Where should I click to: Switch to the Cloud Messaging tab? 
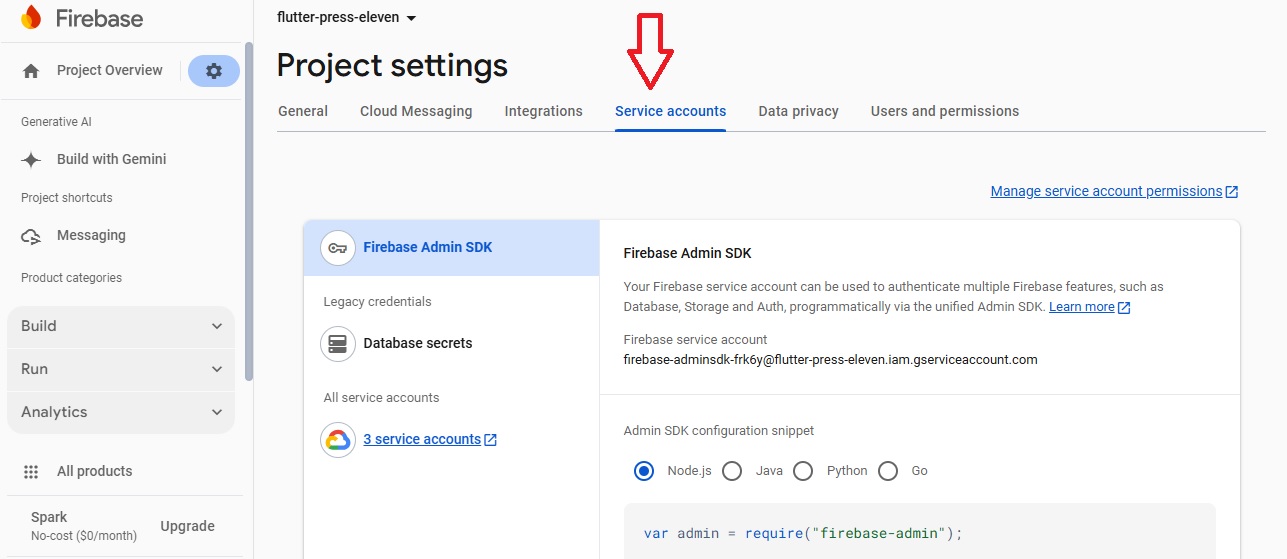click(416, 111)
